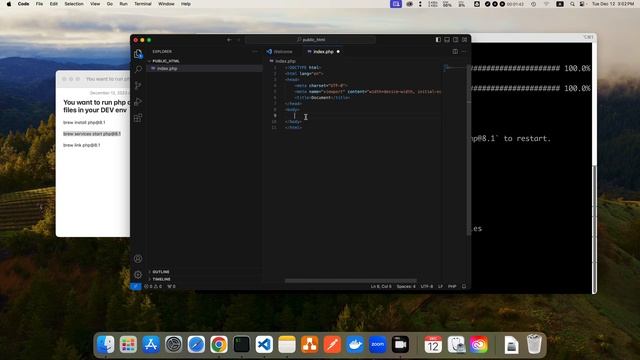Open the Explorer view in activity bar
This screenshot has height=360, width=640.
pos(138,54)
